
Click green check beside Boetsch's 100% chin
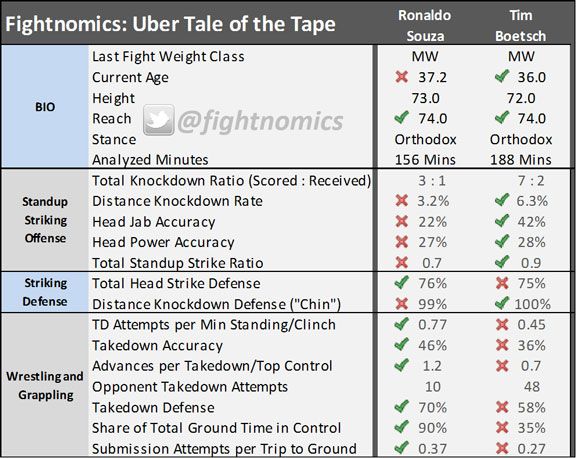[501, 303]
